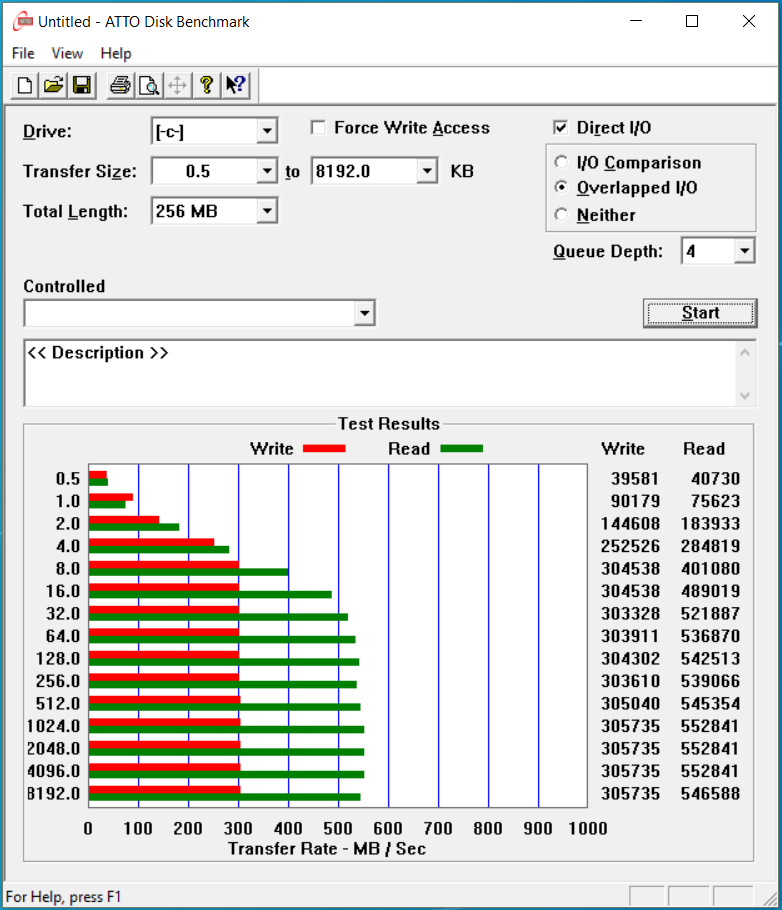This screenshot has height=910, width=782.
Task: Maximize the ATTO Disk Benchmark window
Action: (x=692, y=21)
